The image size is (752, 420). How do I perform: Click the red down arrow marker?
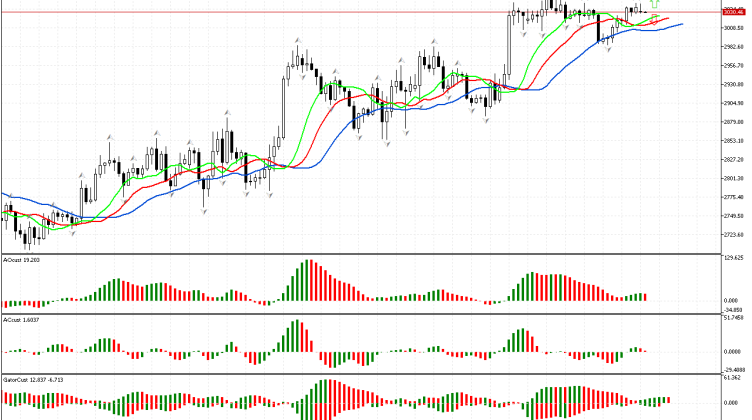pos(653,19)
